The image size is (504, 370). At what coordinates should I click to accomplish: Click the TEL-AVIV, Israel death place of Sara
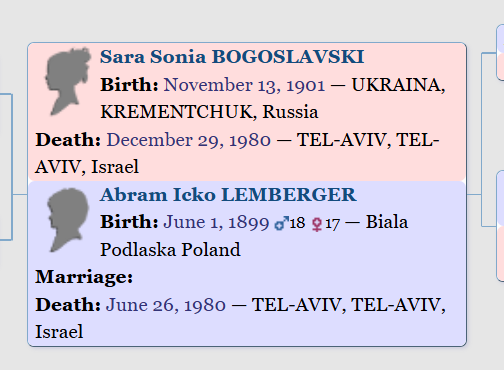237,153
